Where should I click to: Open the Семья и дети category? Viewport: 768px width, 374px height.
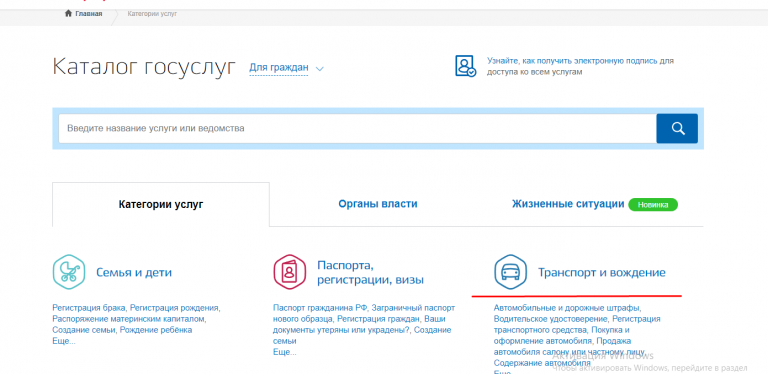click(x=134, y=273)
